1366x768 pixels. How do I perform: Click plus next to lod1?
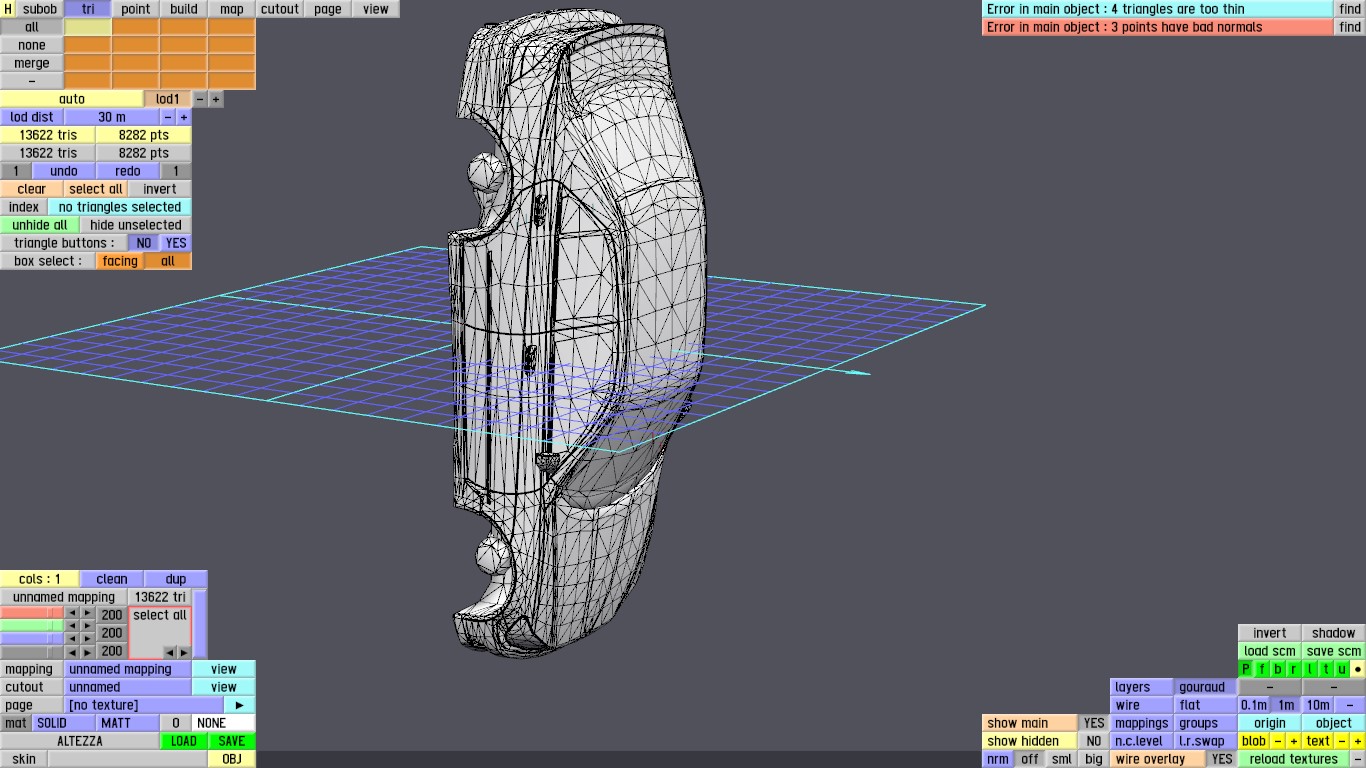point(216,99)
